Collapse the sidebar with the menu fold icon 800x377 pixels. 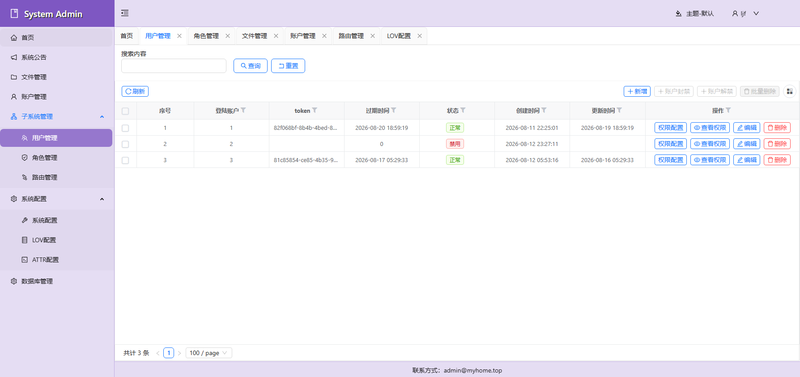124,13
